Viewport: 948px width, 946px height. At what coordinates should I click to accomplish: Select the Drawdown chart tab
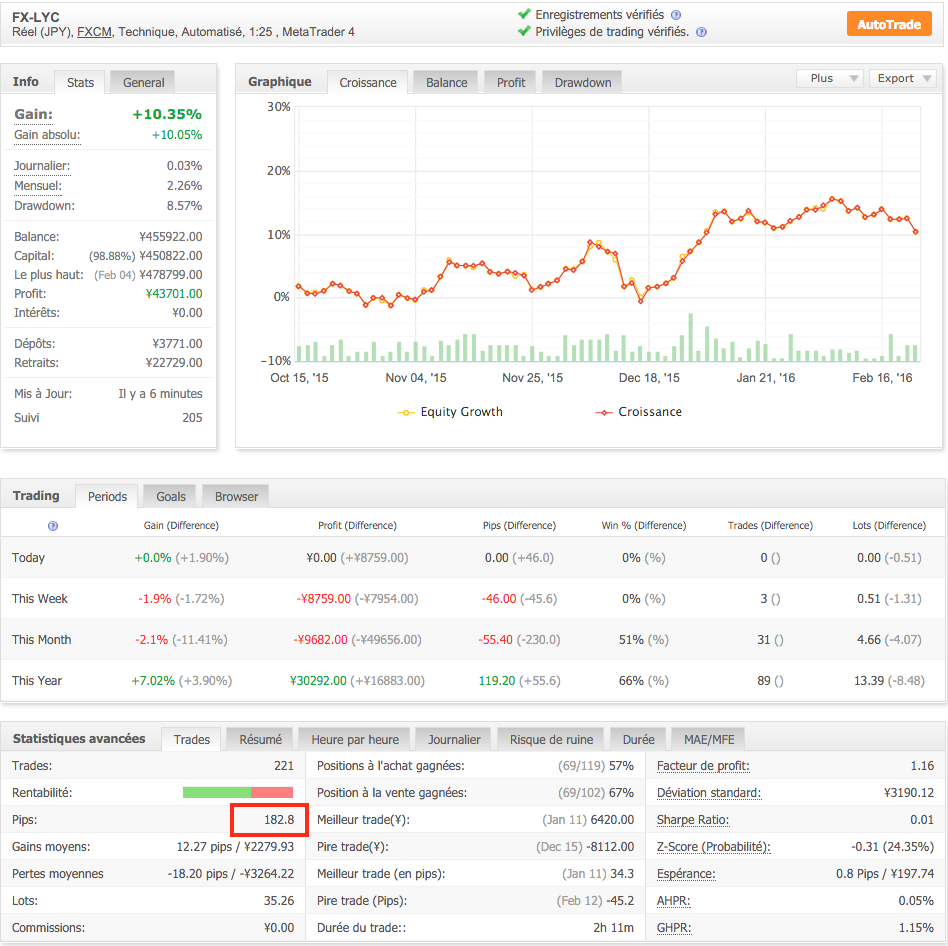coord(583,82)
